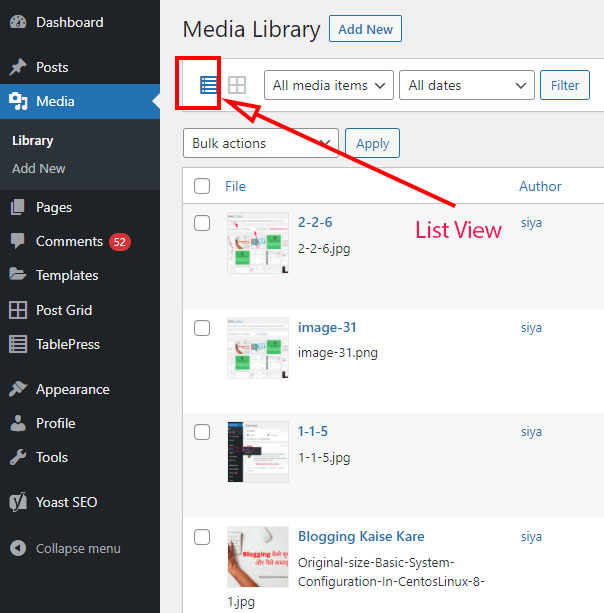Click the image-31 thumbnail
This screenshot has width=604, height=613.
(258, 348)
